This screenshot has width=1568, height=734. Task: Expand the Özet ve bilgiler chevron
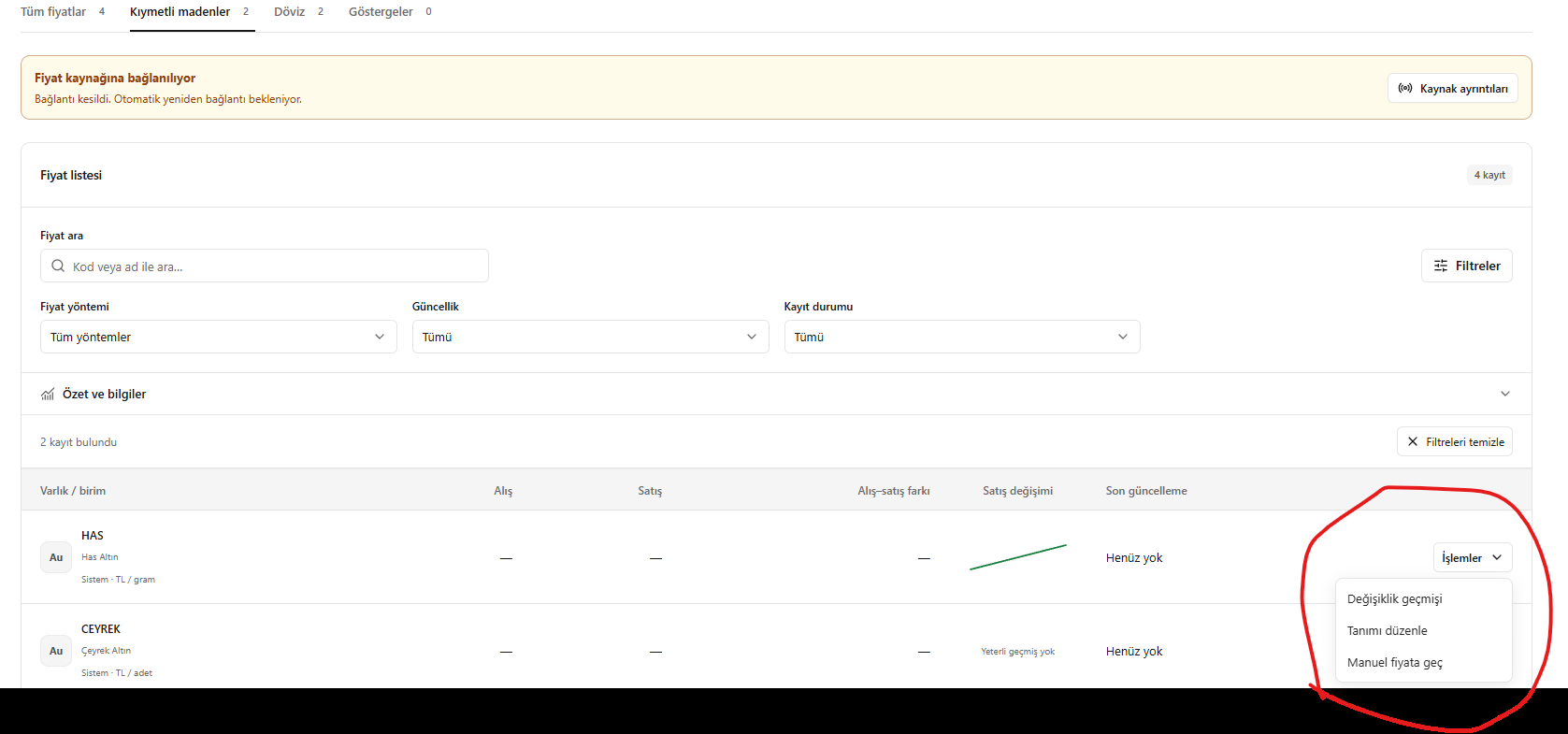[1505, 394]
